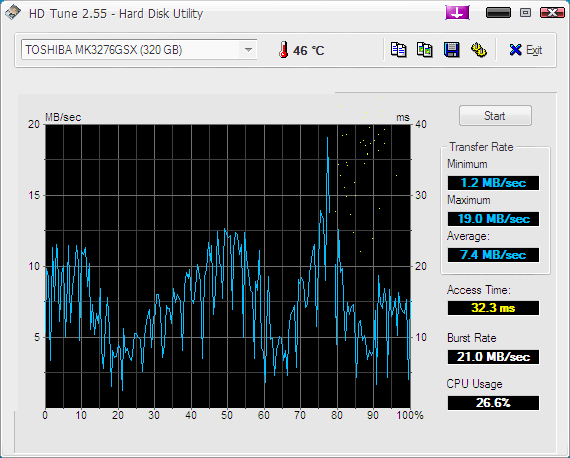Screen dimensions: 570x458
Task: Save screenshot using the floppy disk icon
Action: pos(451,50)
